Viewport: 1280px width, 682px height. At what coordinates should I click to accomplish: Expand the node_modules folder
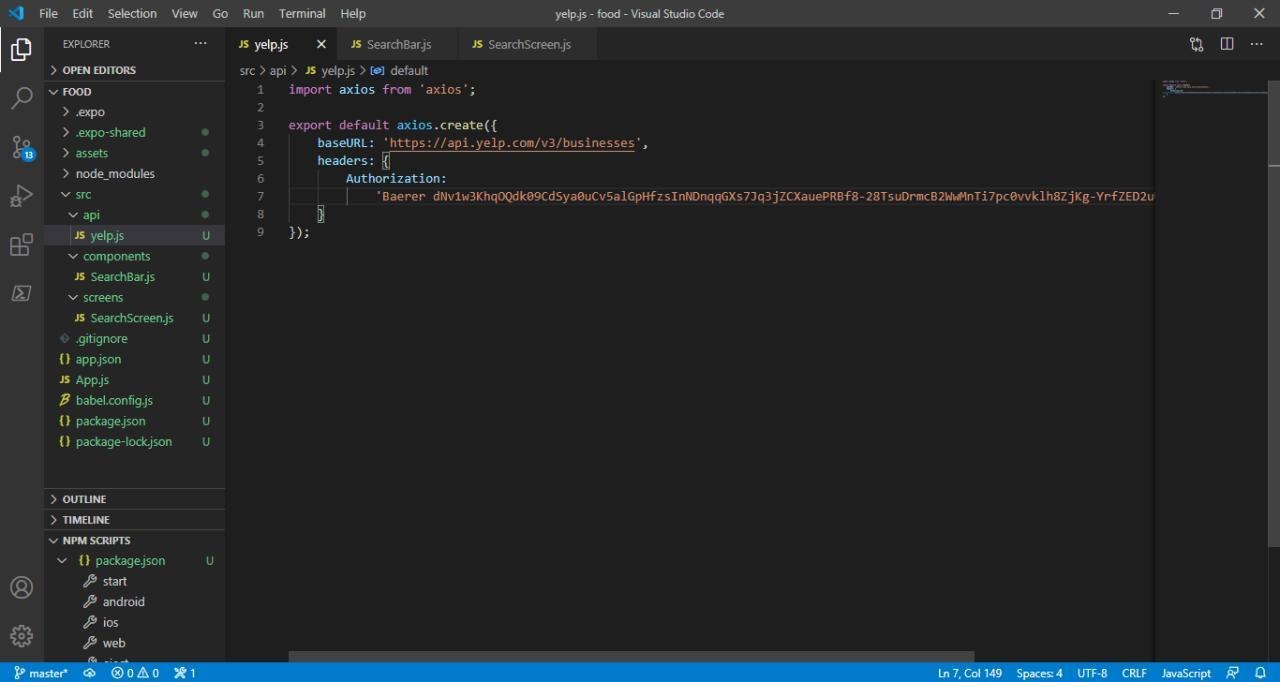[x=135, y=173]
